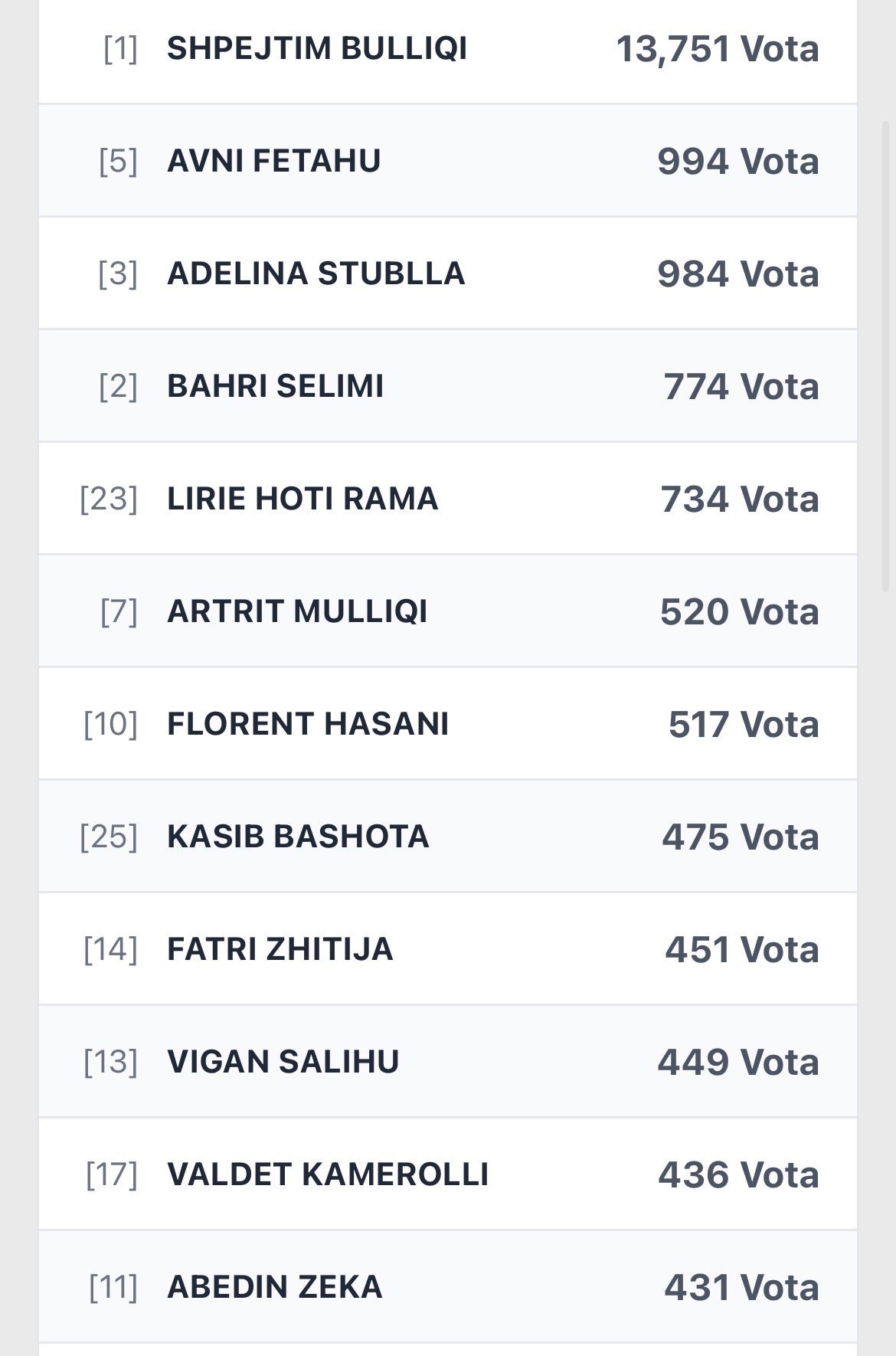Click Fatri Zhitija's name
This screenshot has height=1356, width=896.
click(280, 950)
